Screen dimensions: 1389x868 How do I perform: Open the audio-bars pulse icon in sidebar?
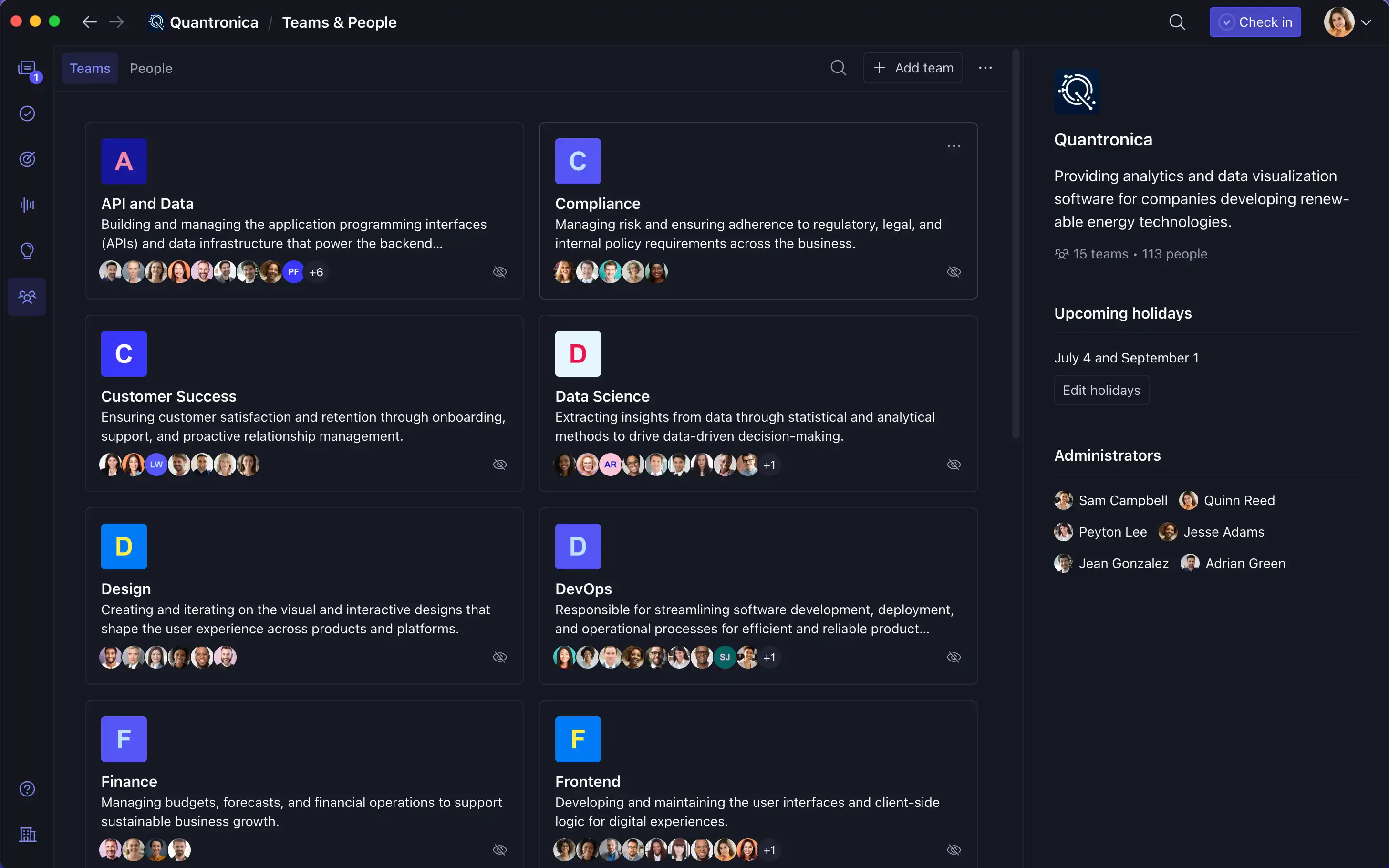(27, 205)
